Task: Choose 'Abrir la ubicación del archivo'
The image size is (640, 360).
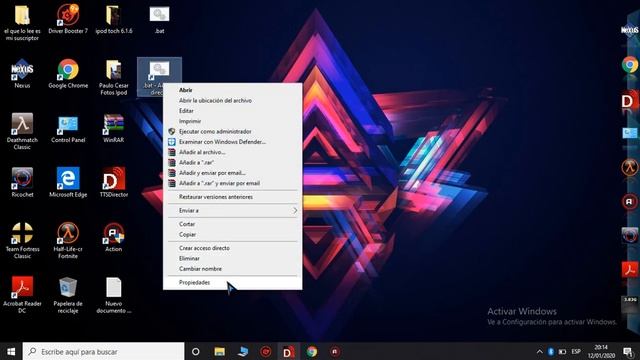Action: (x=233, y=100)
